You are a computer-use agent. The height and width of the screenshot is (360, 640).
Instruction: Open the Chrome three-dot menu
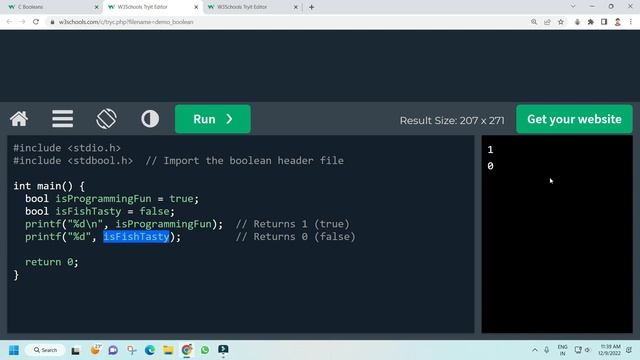click(631, 22)
